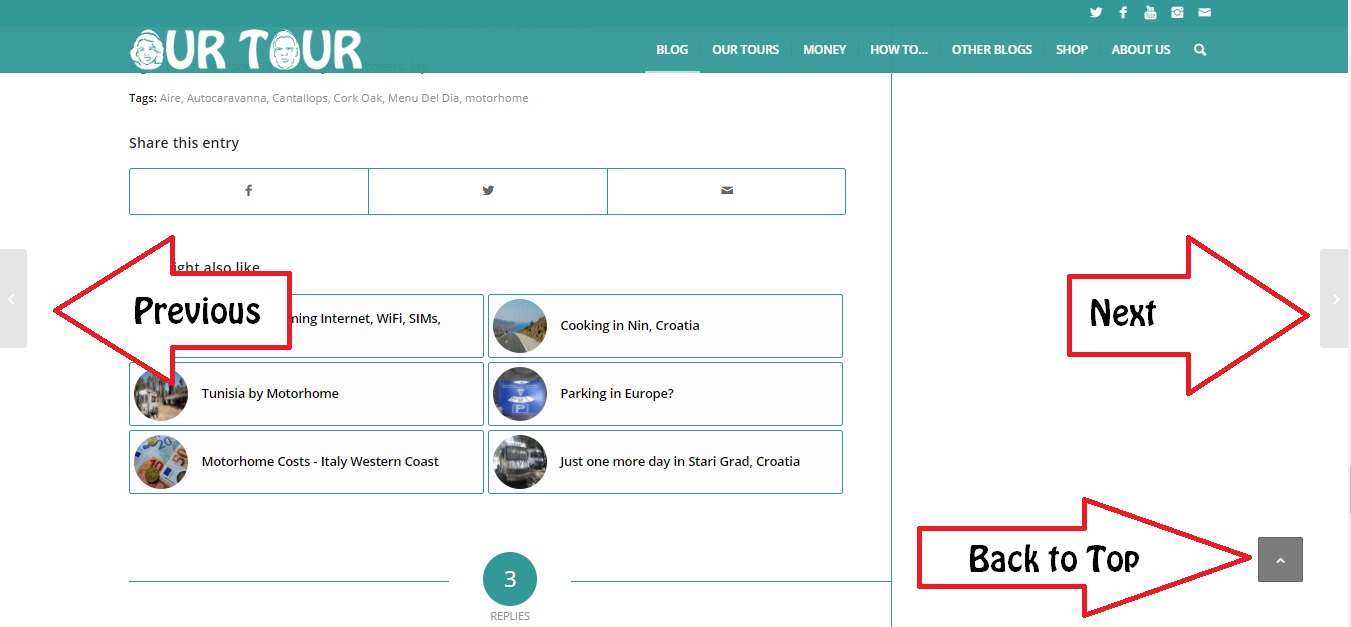
Task: Open the motorhome tag link
Action: [x=496, y=97]
